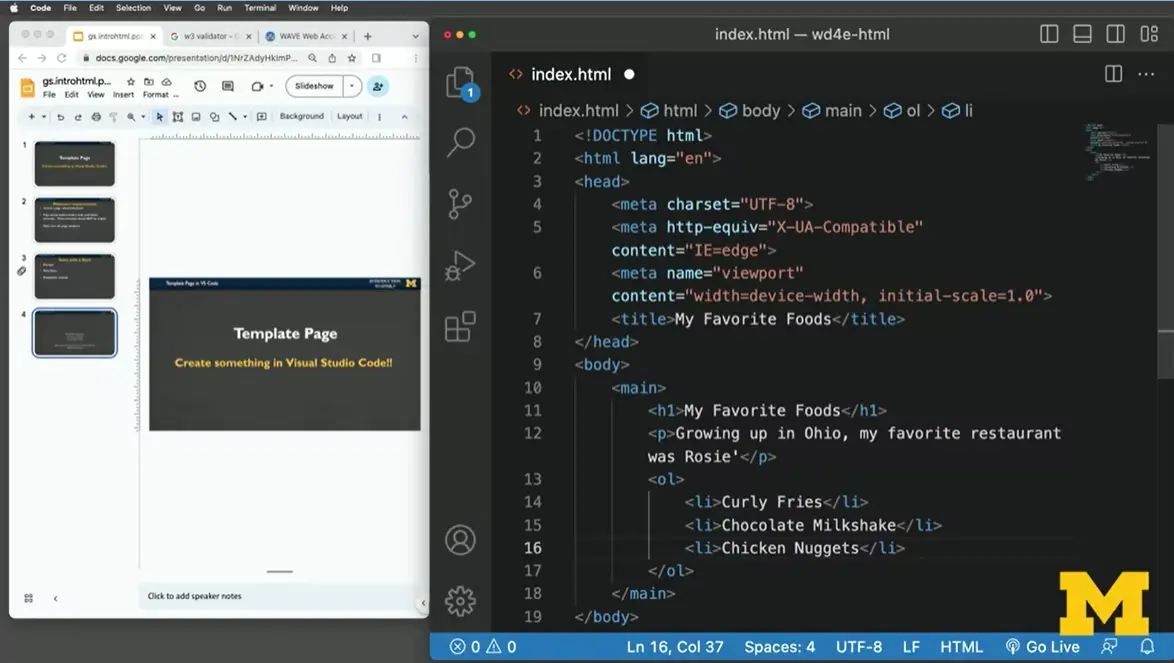Open the Terminal menu in menu bar

click(260, 8)
